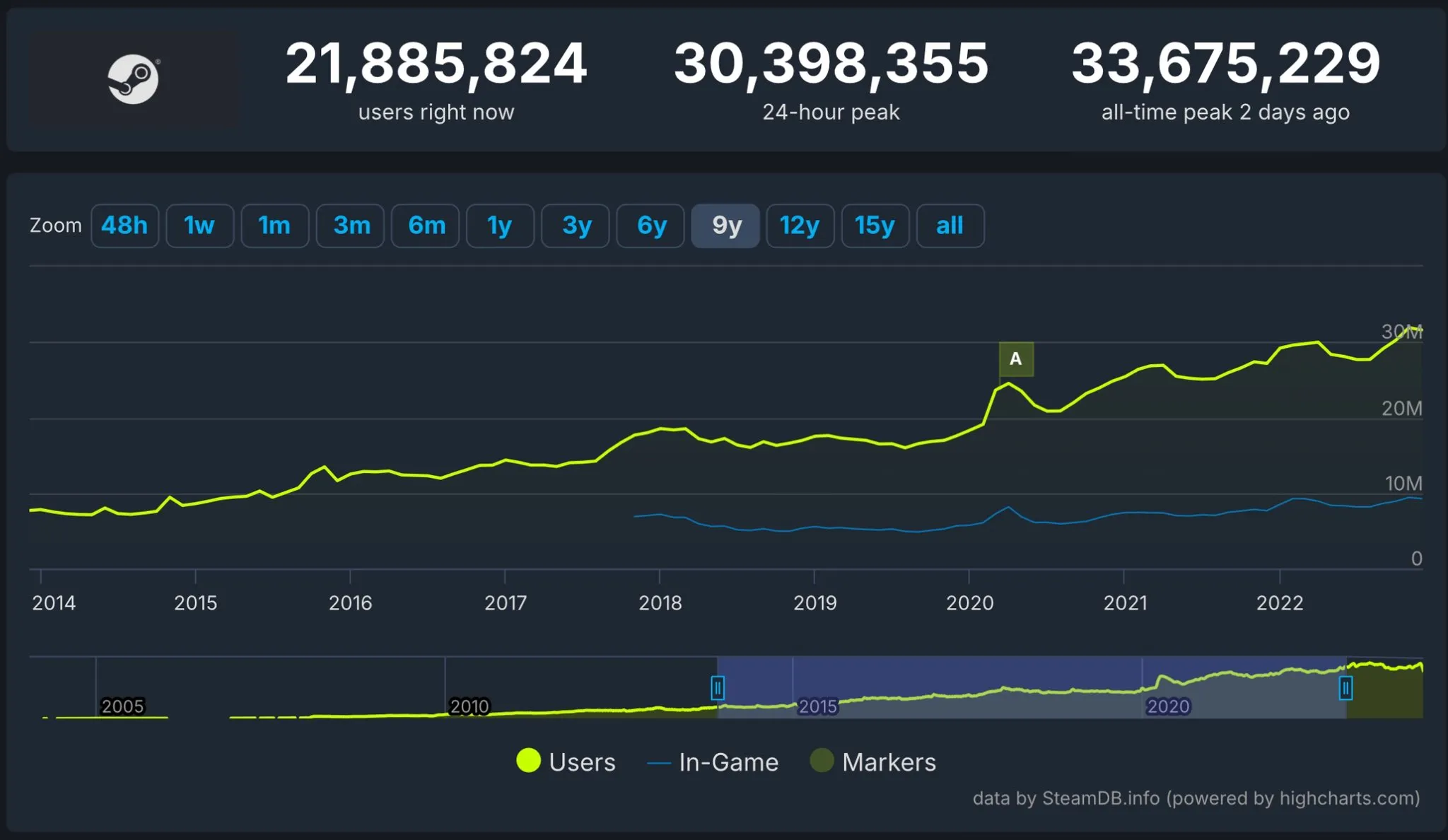Set chart zoom to 3y
Screen dimensions: 1448x840
(x=576, y=226)
